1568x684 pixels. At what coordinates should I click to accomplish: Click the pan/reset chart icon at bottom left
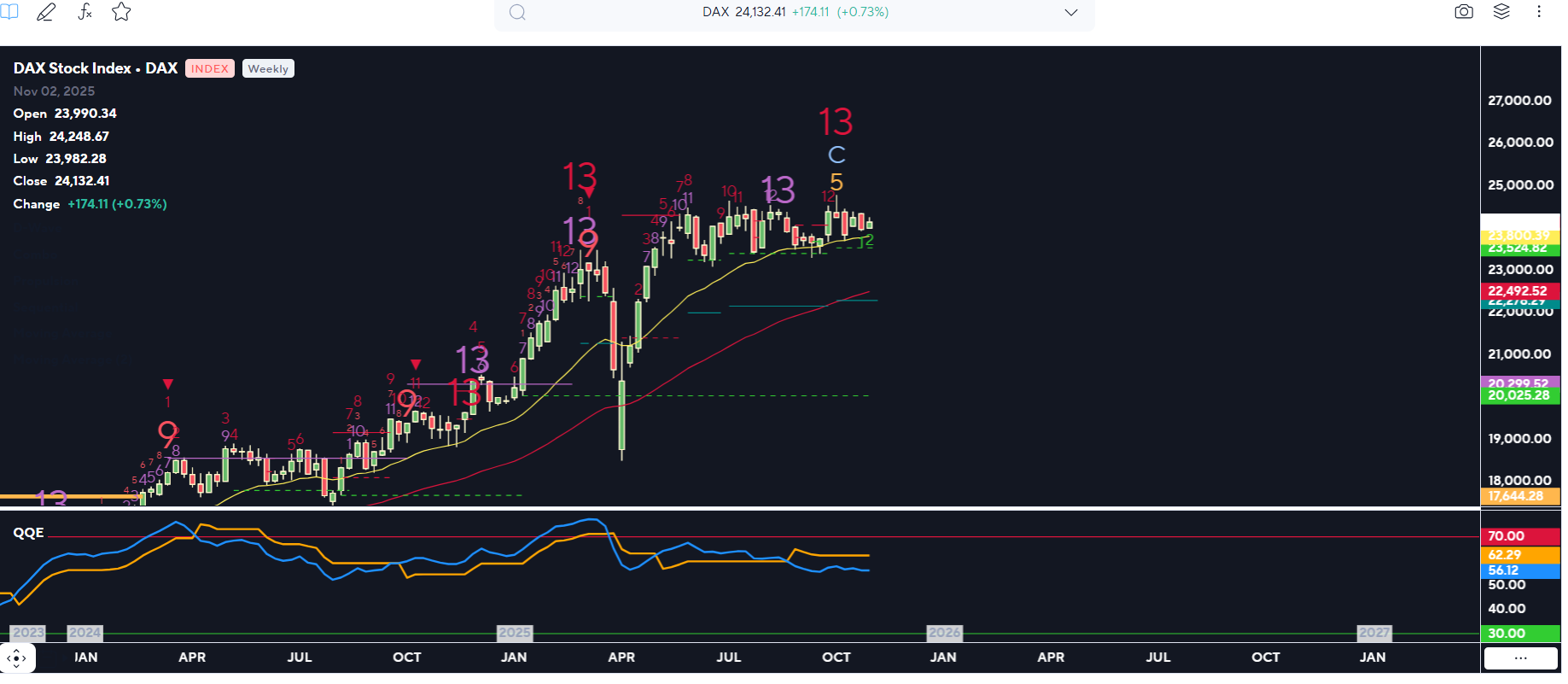[x=17, y=658]
